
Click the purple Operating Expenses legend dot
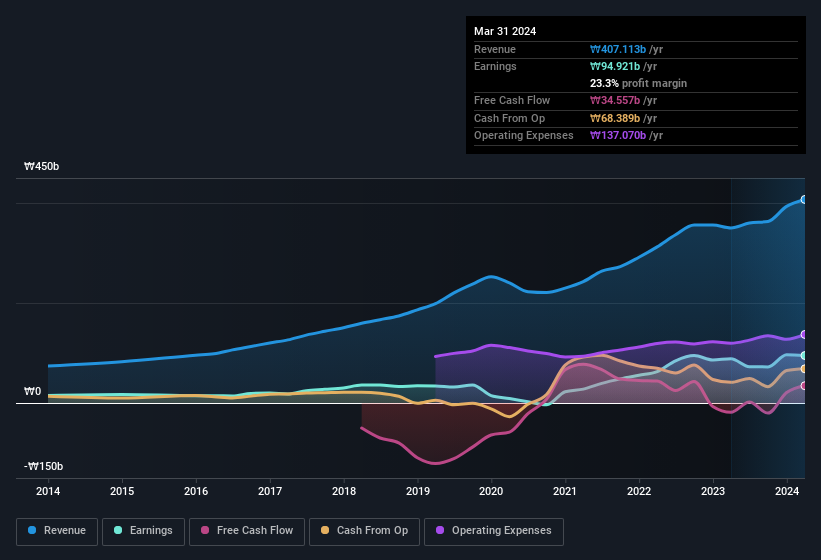coord(441,531)
